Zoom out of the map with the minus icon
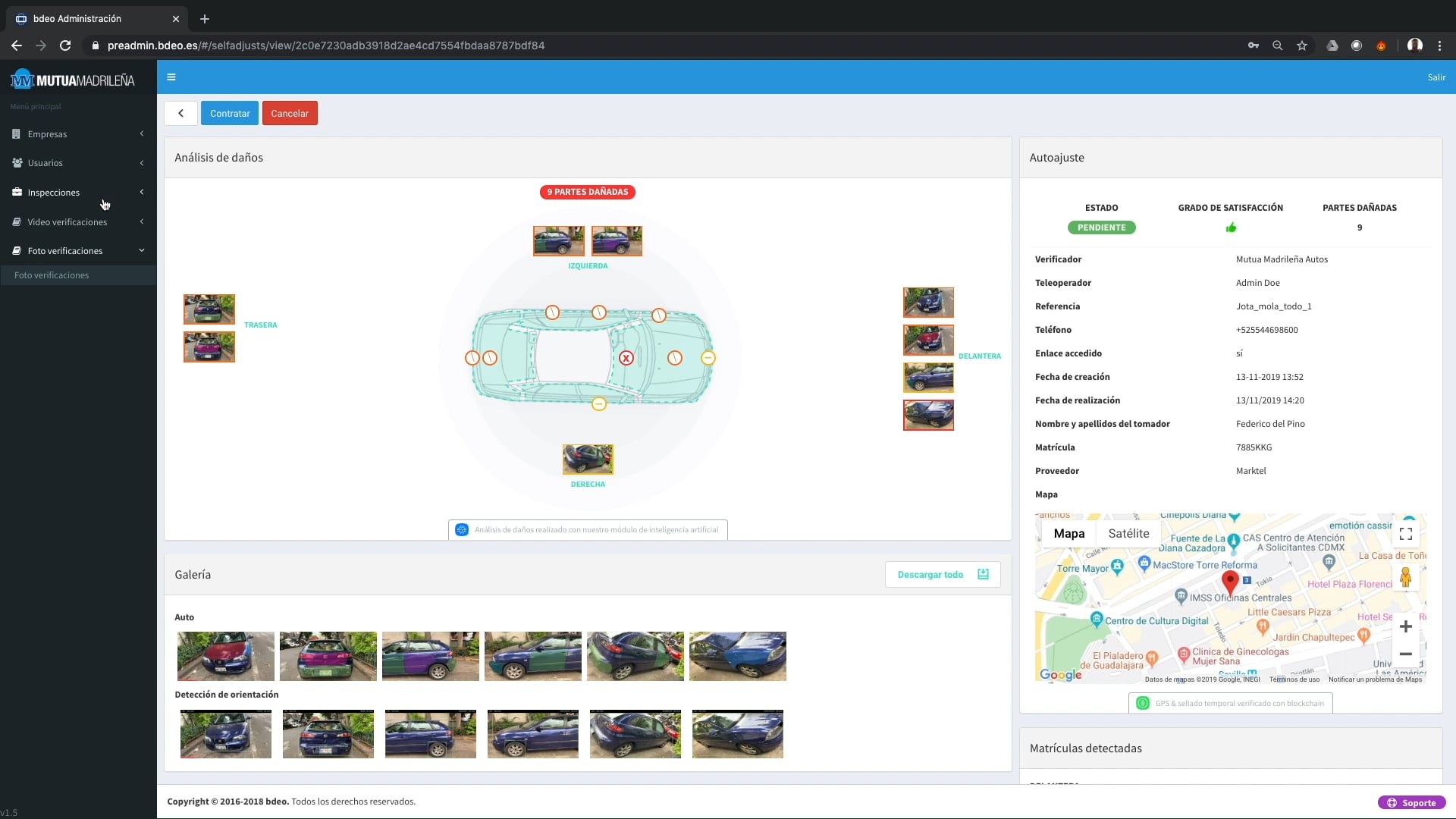Image resolution: width=1456 pixels, height=819 pixels. [x=1405, y=654]
